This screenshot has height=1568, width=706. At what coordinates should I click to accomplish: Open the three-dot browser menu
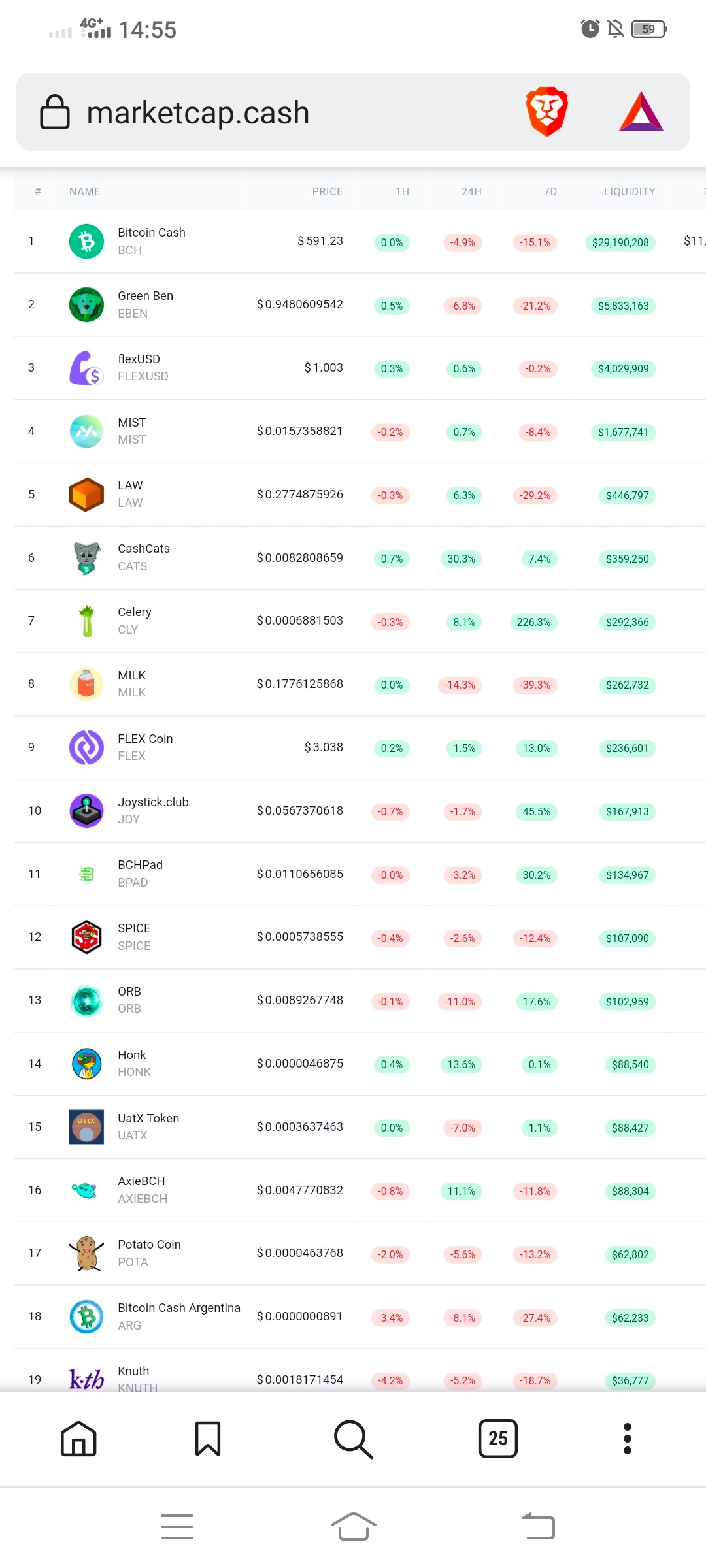(628, 1439)
